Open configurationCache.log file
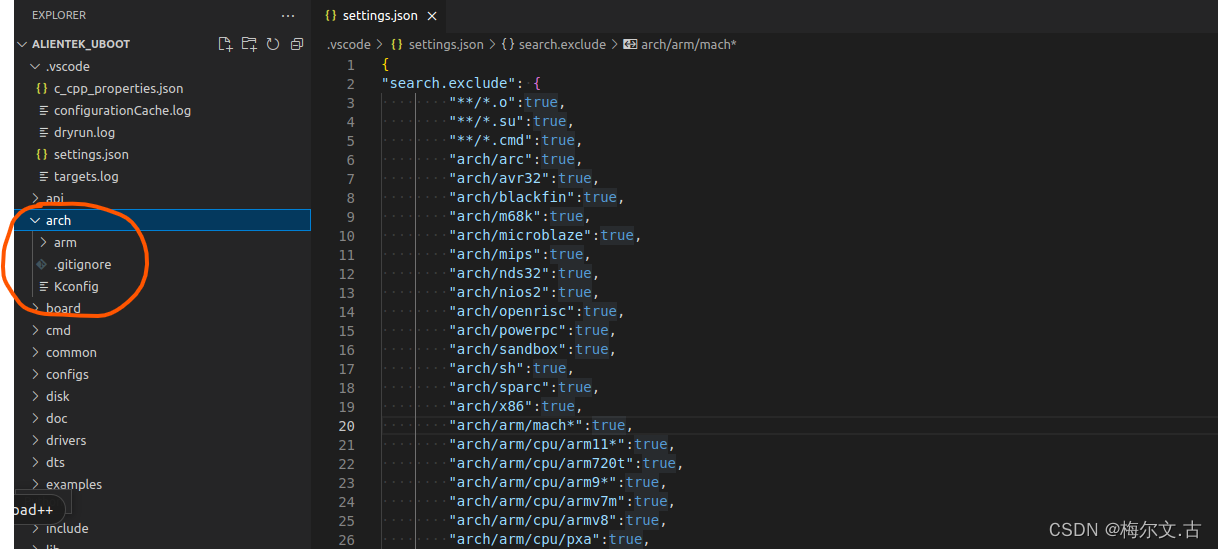The width and height of the screenshot is (1218, 549). [122, 110]
